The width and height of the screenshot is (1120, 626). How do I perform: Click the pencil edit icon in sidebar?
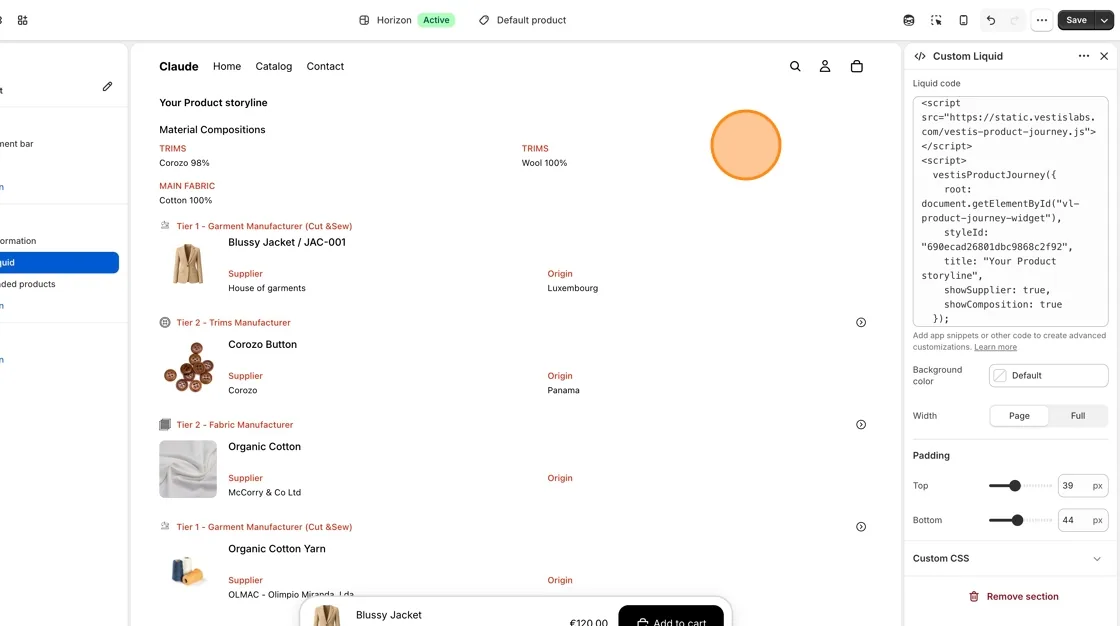(107, 86)
